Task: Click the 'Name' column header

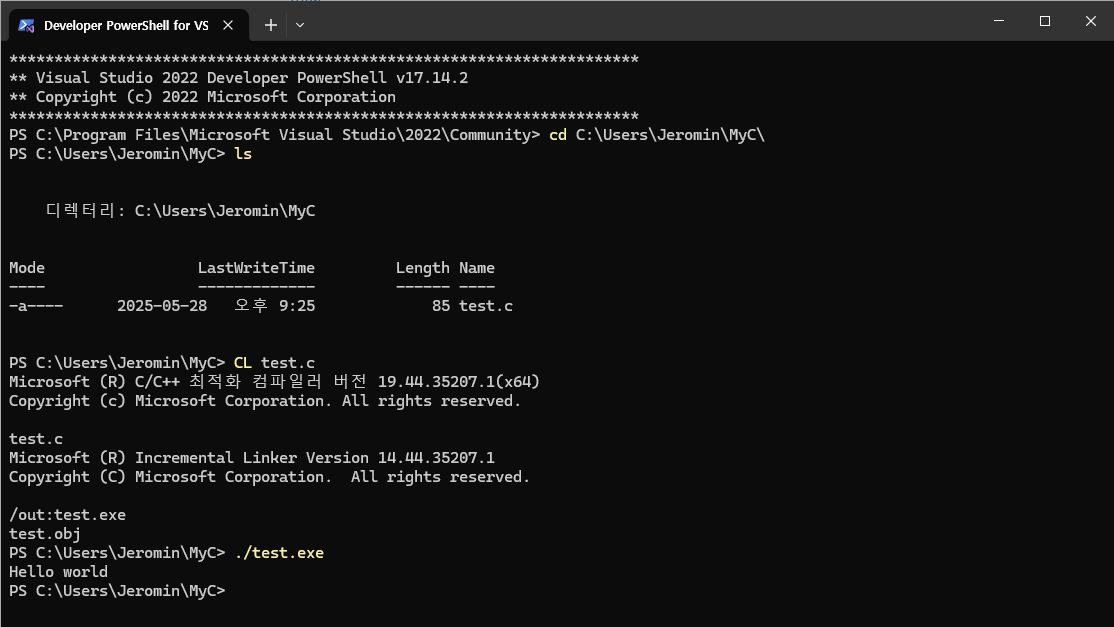Action: click(477, 268)
